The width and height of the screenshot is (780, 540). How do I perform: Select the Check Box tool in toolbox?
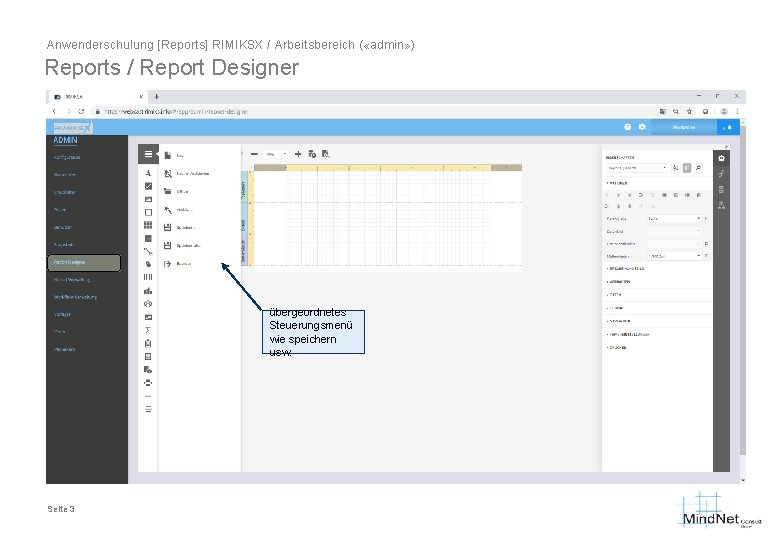pos(148,186)
